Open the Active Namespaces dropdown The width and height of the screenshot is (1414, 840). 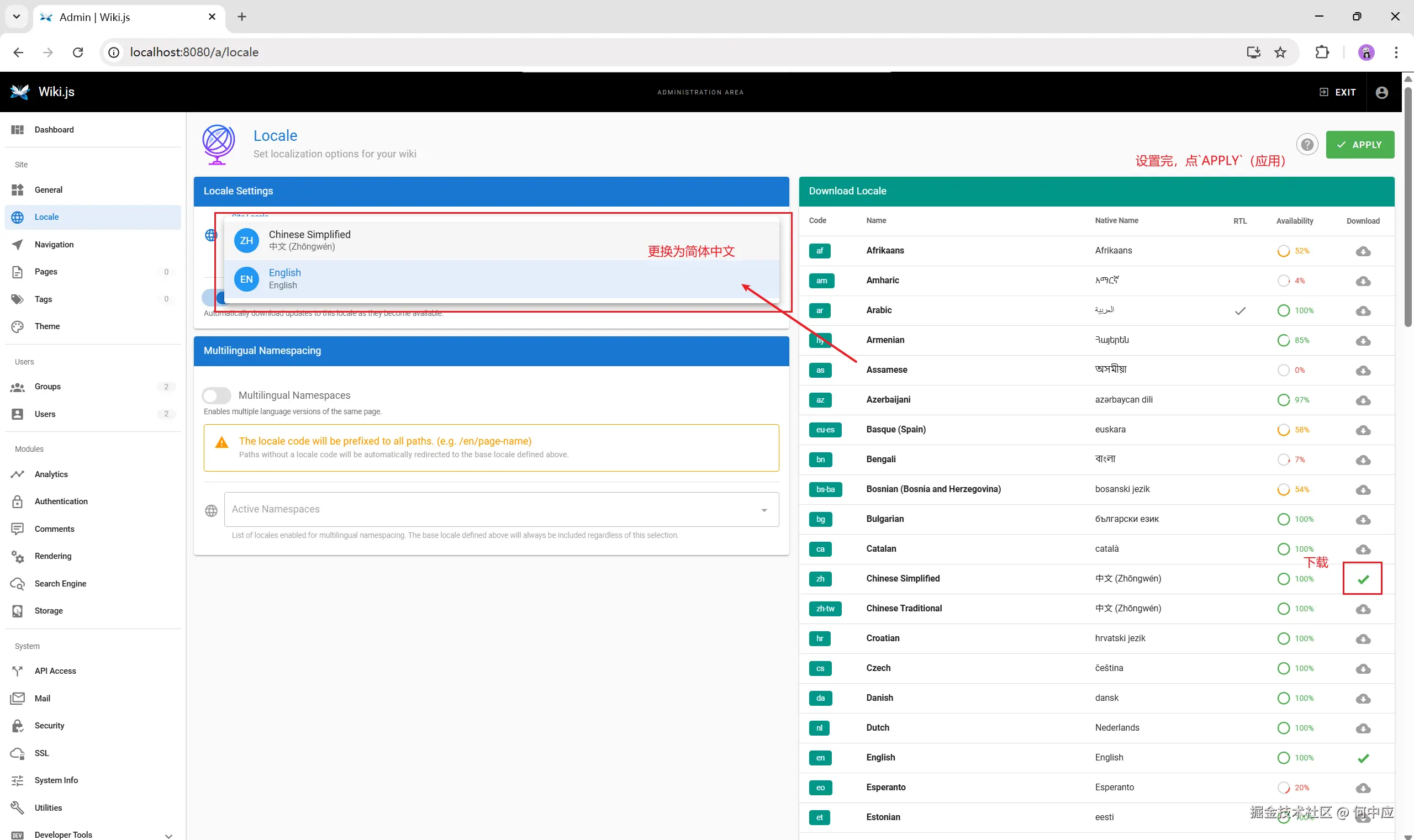(x=501, y=509)
